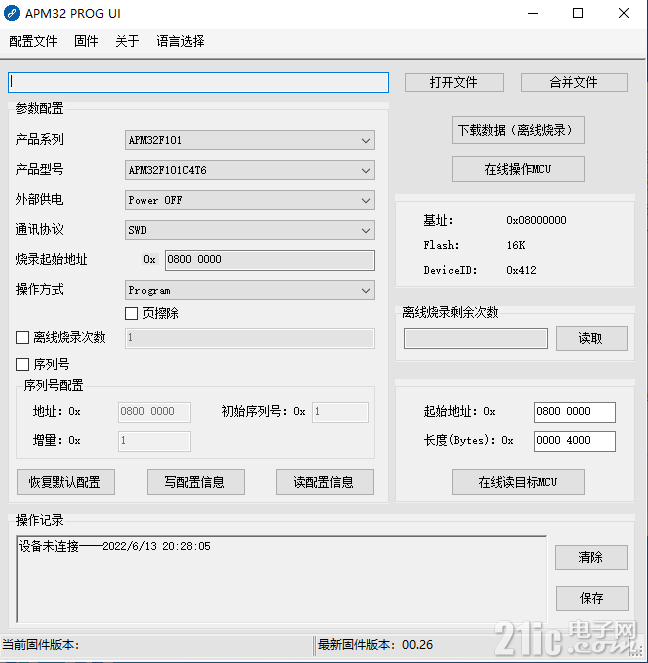Minimize the APM32 PROG UI window
648x663 pixels.
pos(533,14)
